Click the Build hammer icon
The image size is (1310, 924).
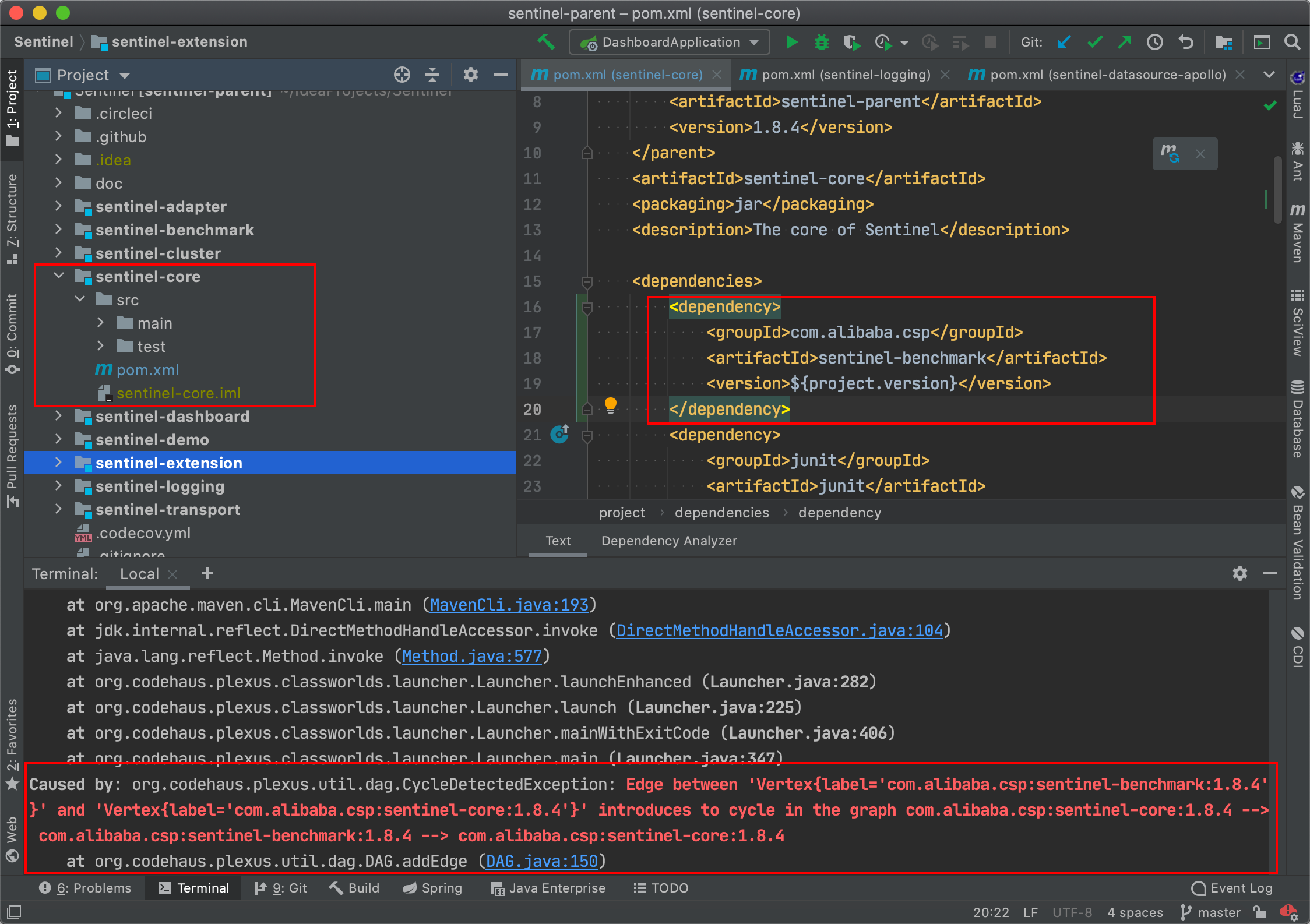point(546,42)
